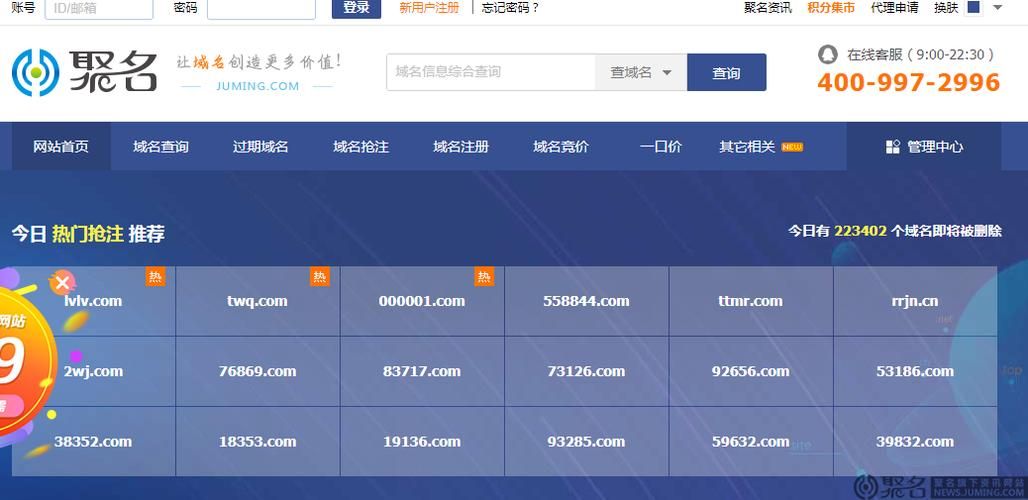Click the 查询 search button
This screenshot has height=500, width=1028.
726,72
